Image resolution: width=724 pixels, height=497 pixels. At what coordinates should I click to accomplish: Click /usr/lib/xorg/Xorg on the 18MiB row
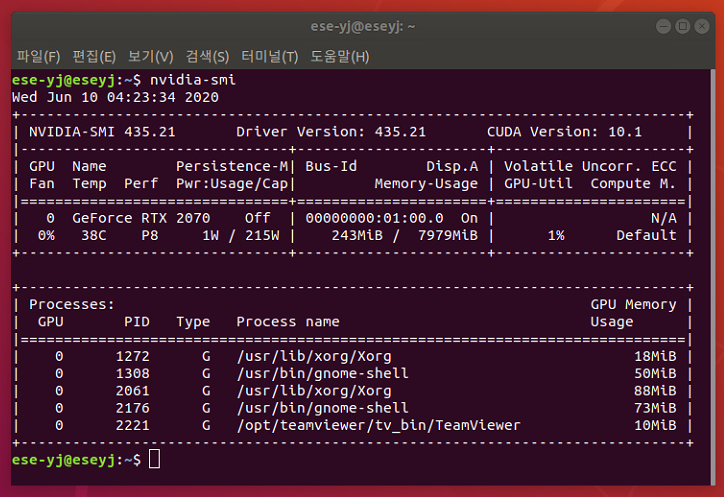pyautogui.click(x=314, y=357)
